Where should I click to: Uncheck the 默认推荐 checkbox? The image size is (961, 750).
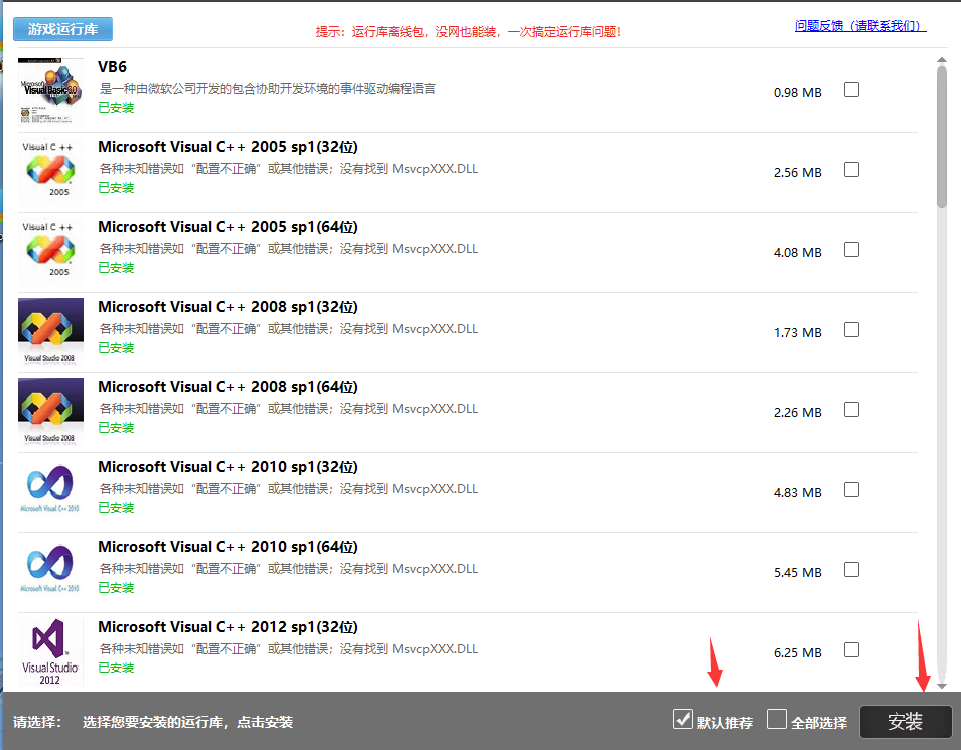(x=684, y=719)
